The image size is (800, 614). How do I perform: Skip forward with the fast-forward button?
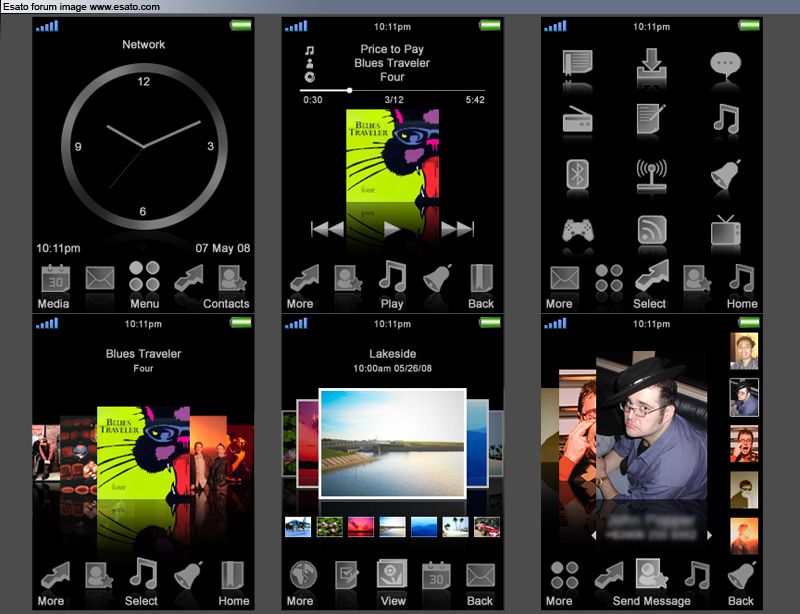click(x=457, y=229)
